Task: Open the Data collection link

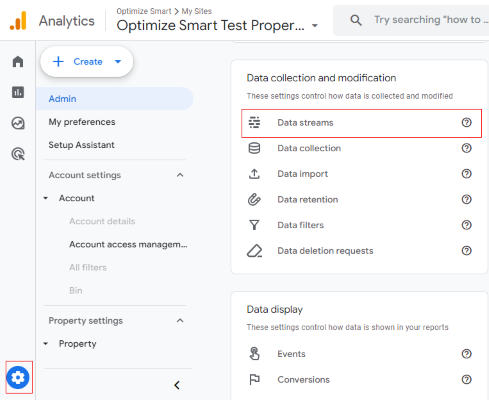Action: (309, 148)
